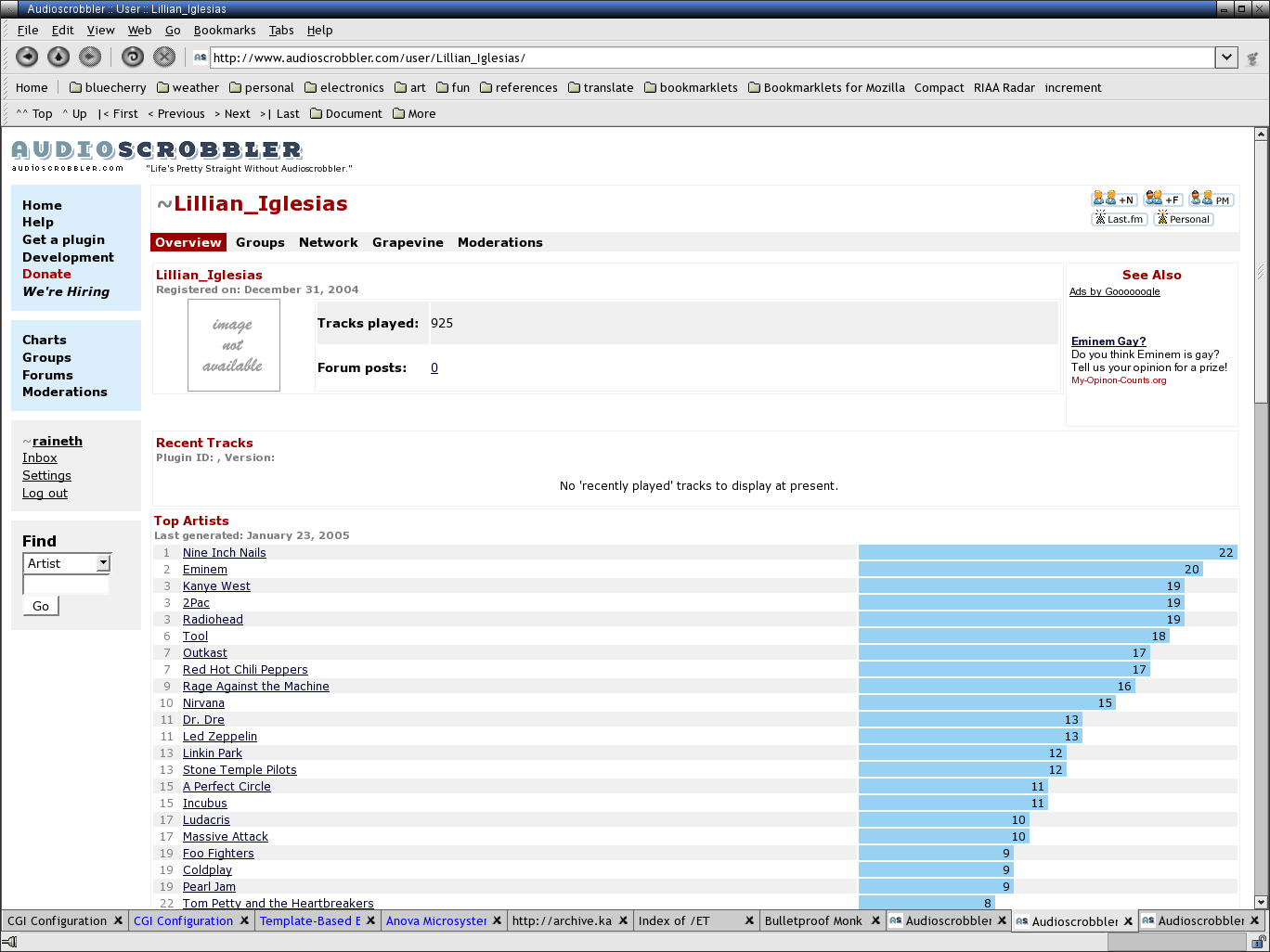Switch to the Moderations profile tab
Screen dimensions: 1270x952
499,242
